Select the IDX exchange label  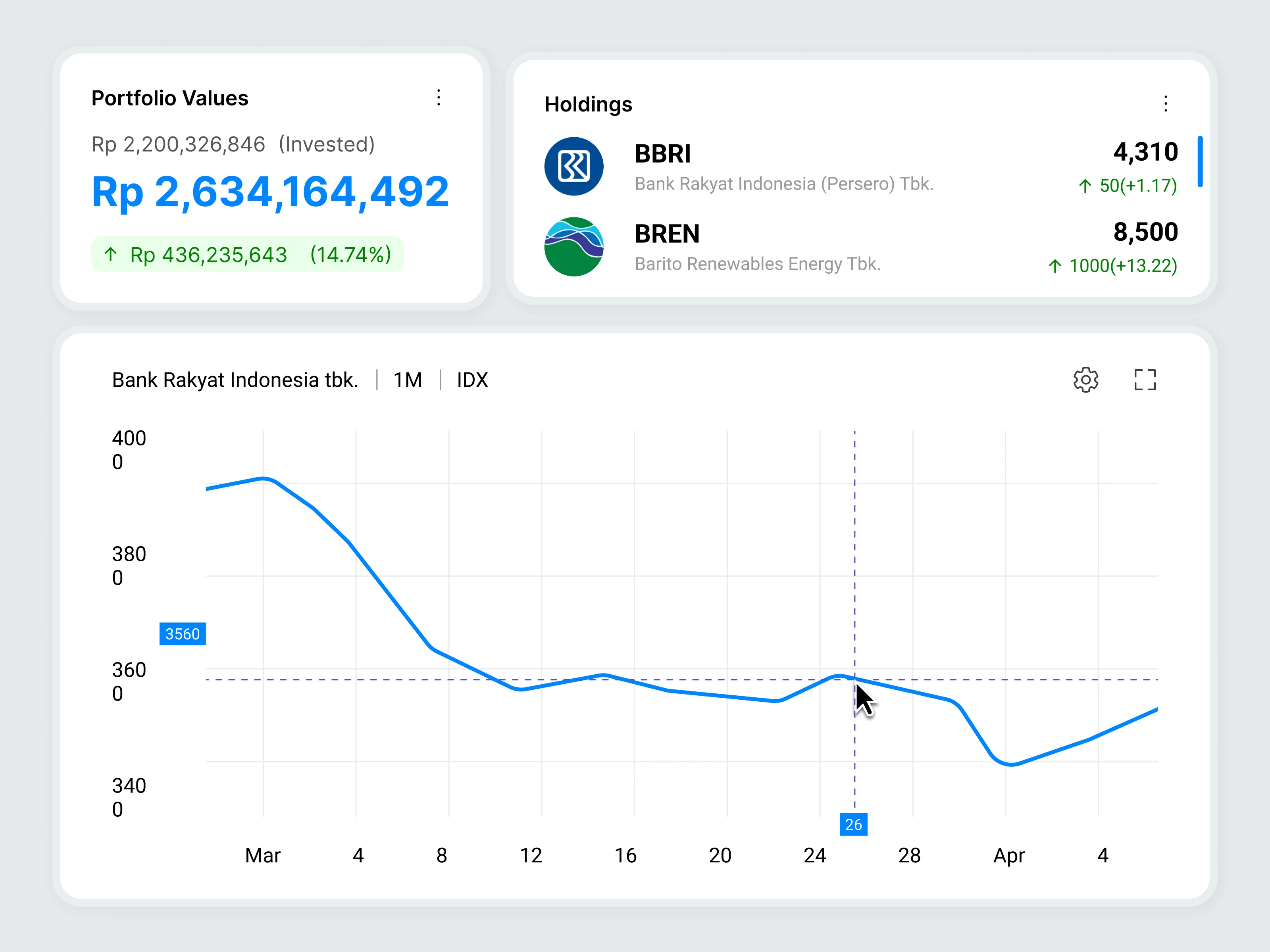[x=472, y=380]
